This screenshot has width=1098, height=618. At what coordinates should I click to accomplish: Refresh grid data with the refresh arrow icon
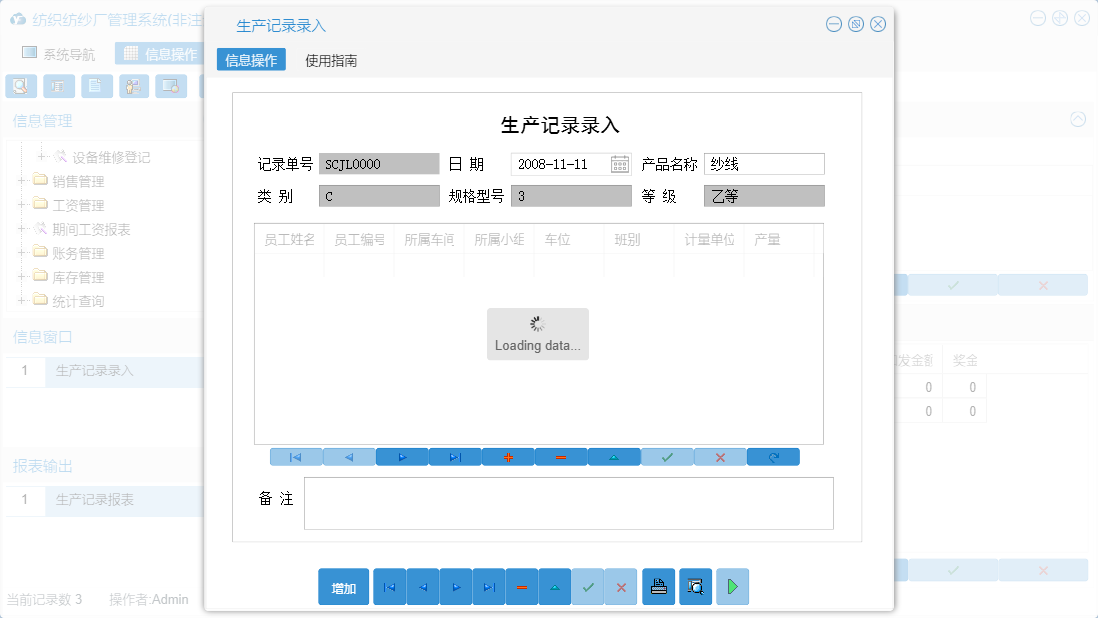pyautogui.click(x=773, y=456)
